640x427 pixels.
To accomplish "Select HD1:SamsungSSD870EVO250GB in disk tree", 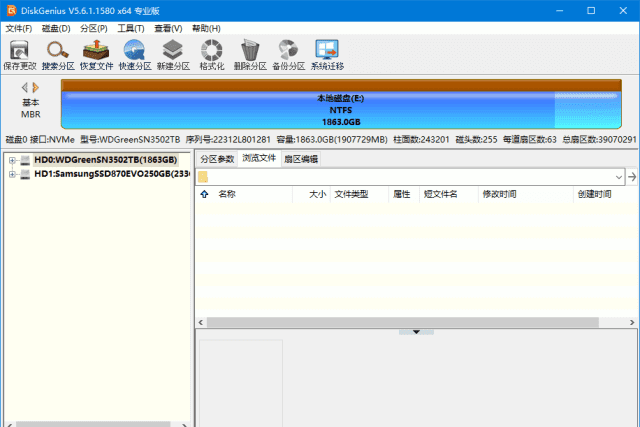I will (x=112, y=174).
